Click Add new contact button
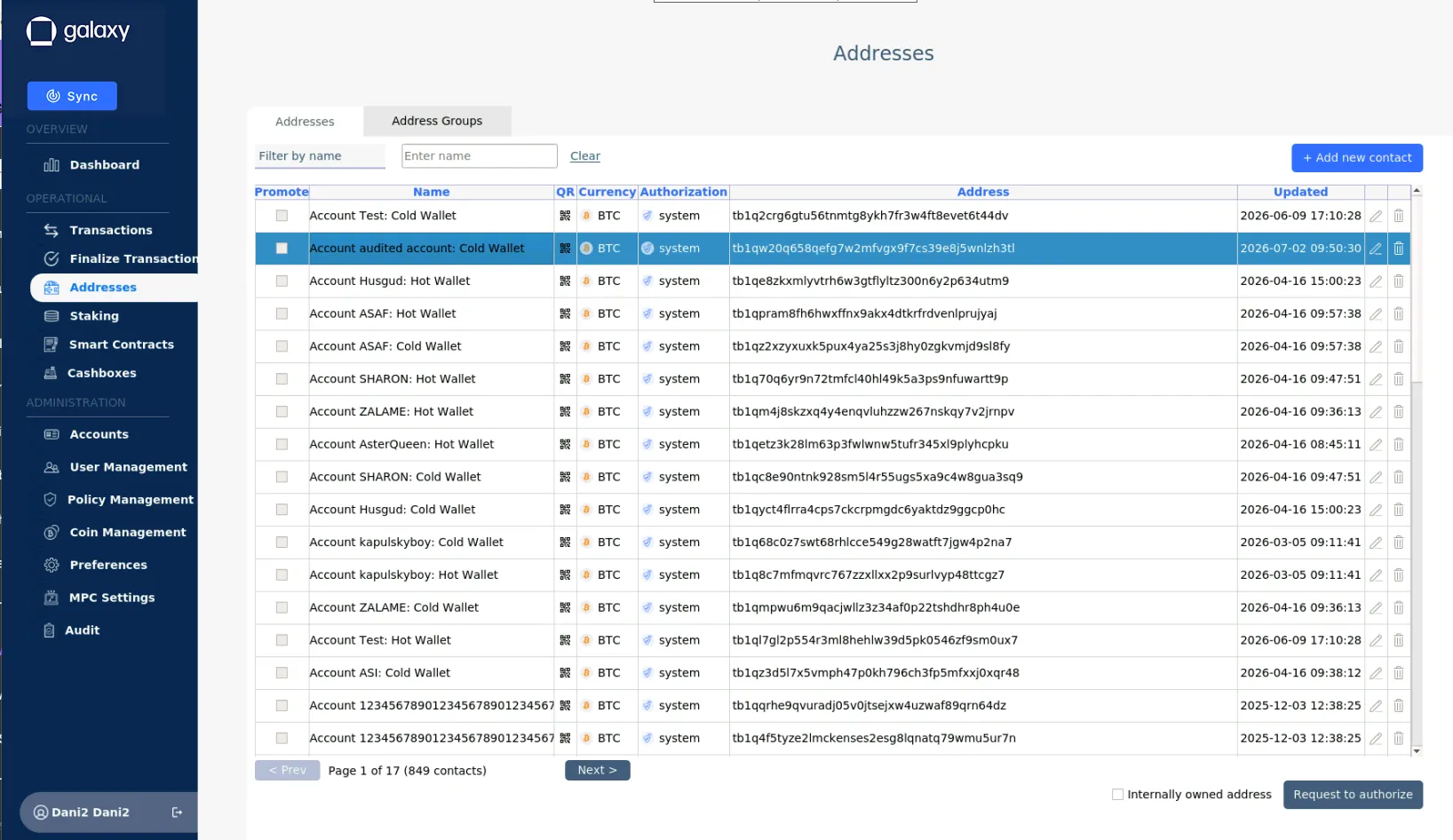 tap(1357, 158)
